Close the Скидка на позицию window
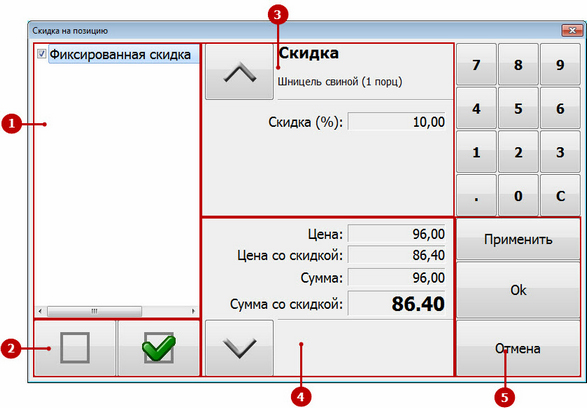Viewport: 587px width, 408px height. (572, 30)
